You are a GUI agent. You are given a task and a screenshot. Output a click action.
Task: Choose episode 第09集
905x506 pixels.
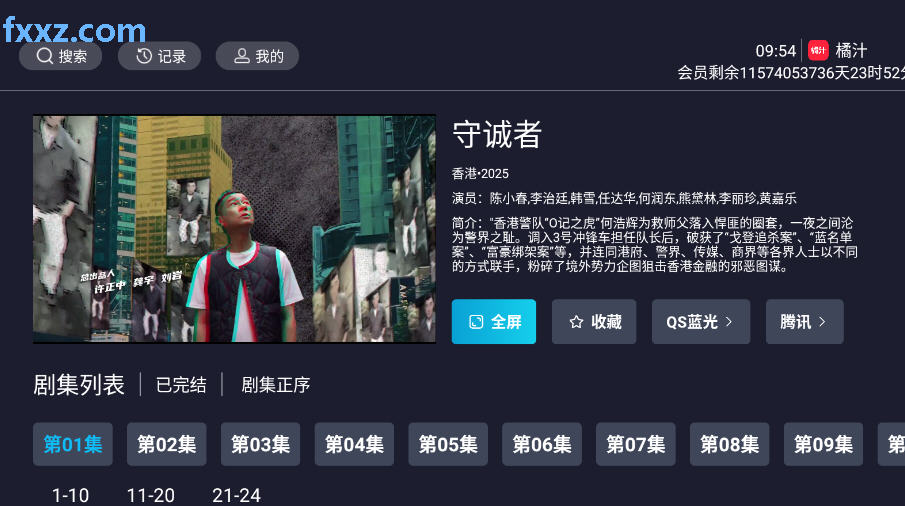[823, 444]
